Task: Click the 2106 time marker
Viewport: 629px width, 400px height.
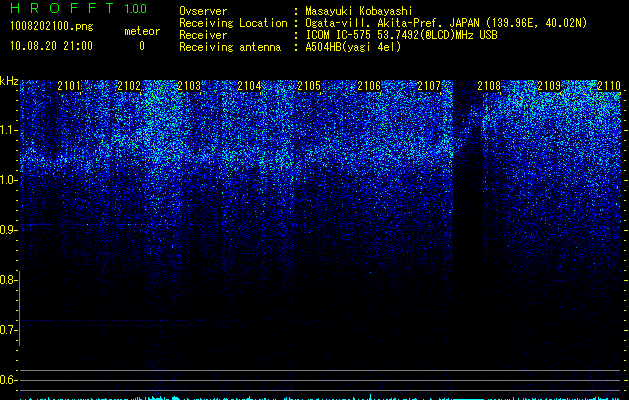Action: (369, 86)
